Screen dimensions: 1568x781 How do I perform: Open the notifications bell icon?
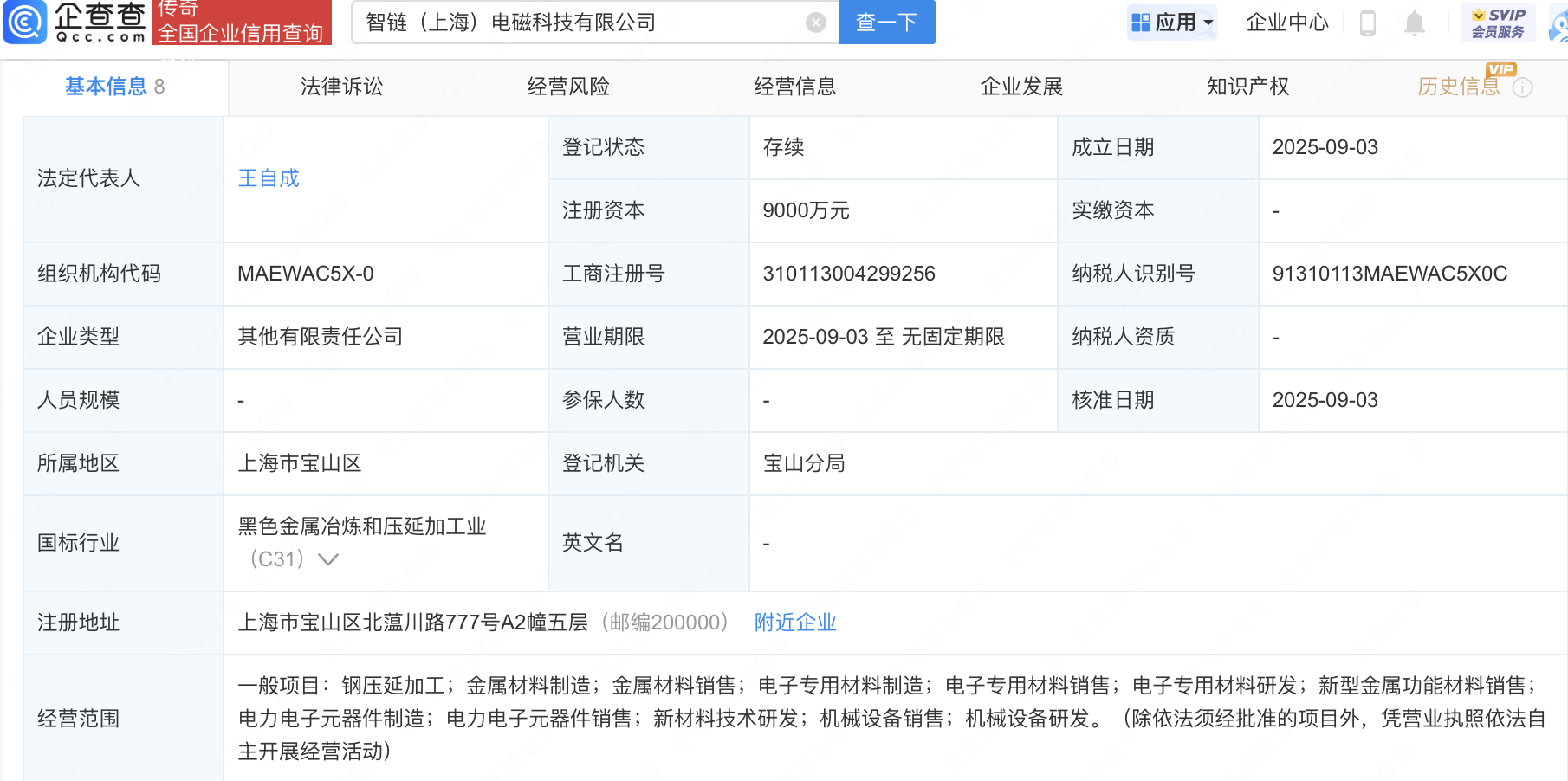tap(1415, 23)
